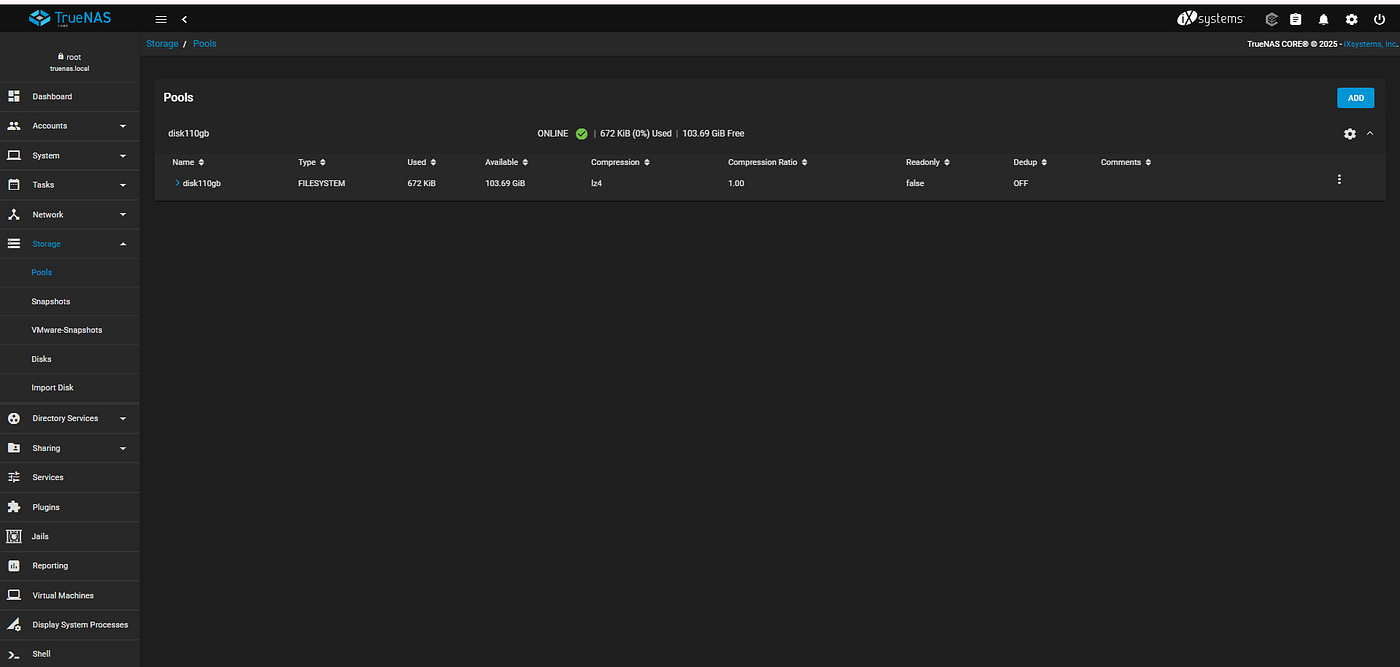
Task: Click the ADD pool button
Action: click(1355, 98)
